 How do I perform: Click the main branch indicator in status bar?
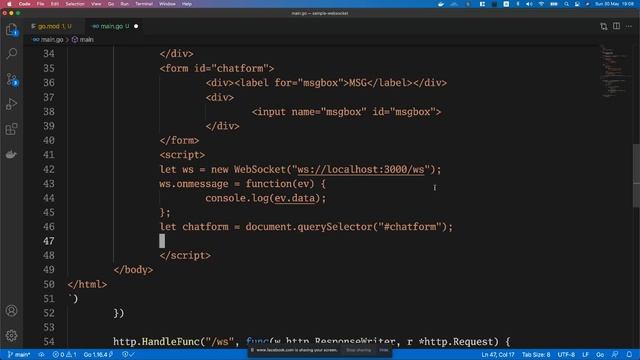[19, 354]
